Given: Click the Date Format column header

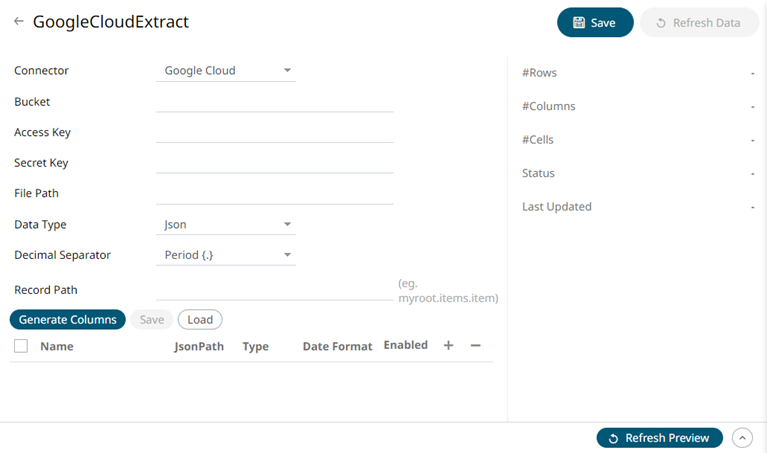Looking at the screenshot, I should [x=337, y=347].
